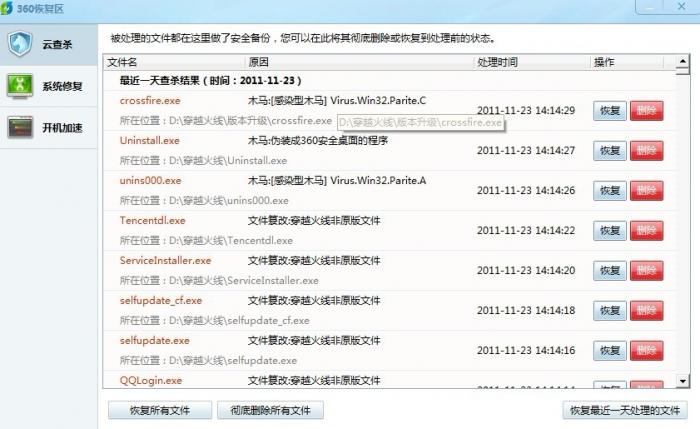Viewport: 700px width, 429px height.
Task: Click the 木马:伪装成360安全桌面的程序 reason text
Action: click(318, 141)
